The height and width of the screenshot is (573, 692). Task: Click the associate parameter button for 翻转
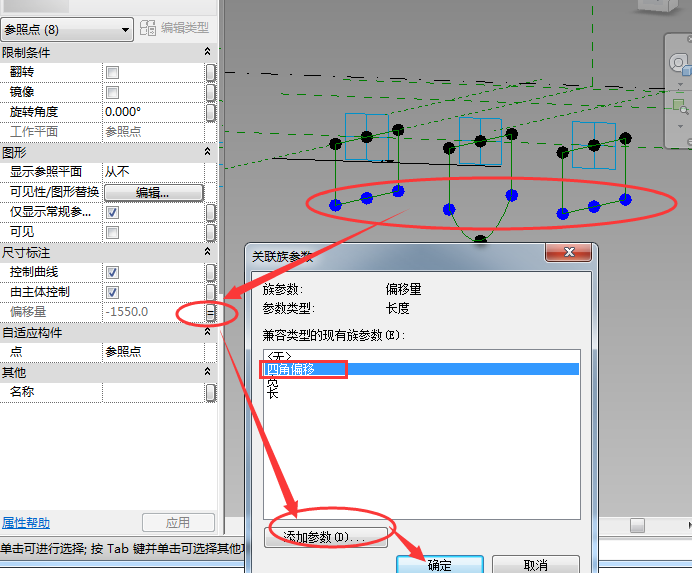point(211,72)
